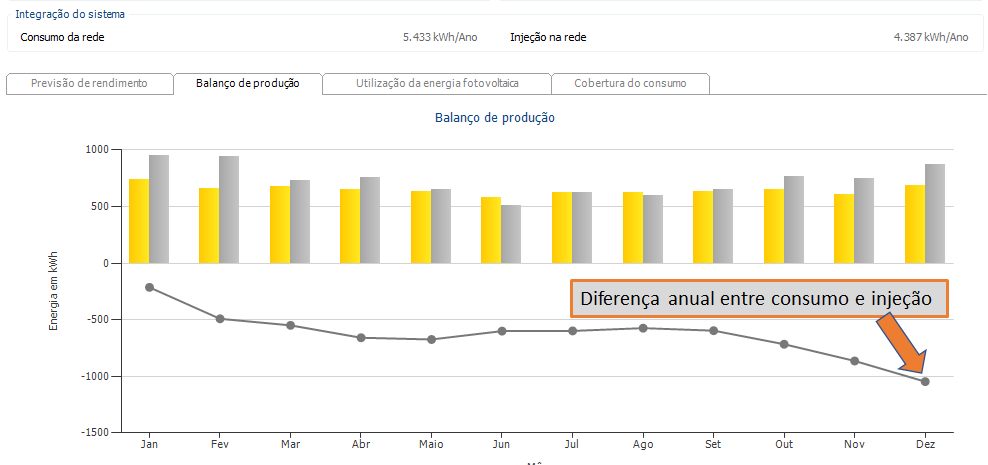This screenshot has height=465, width=988.
Task: Click the Jan data point on the line
Action: coord(149,287)
